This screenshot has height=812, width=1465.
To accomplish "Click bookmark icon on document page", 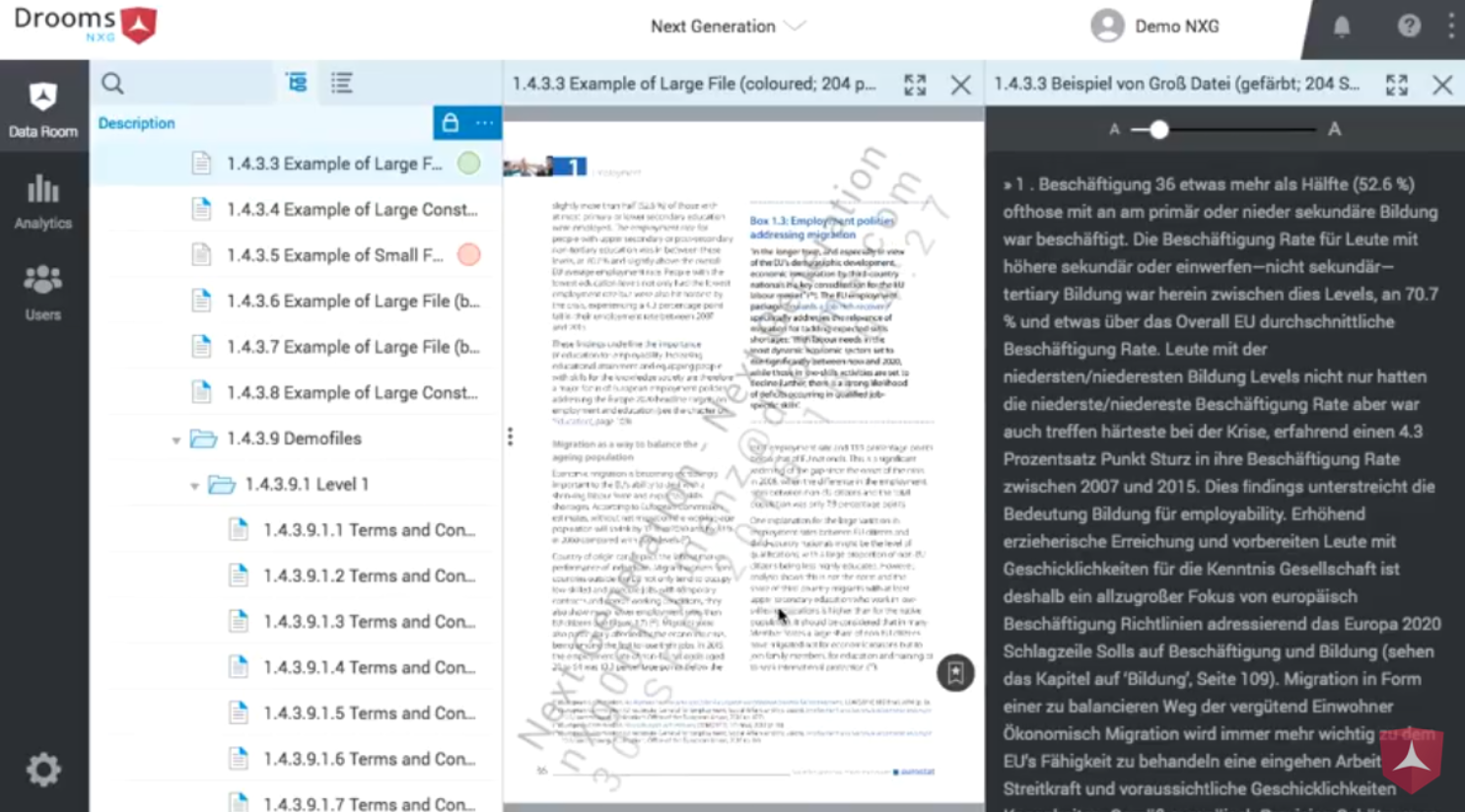I will click(955, 673).
